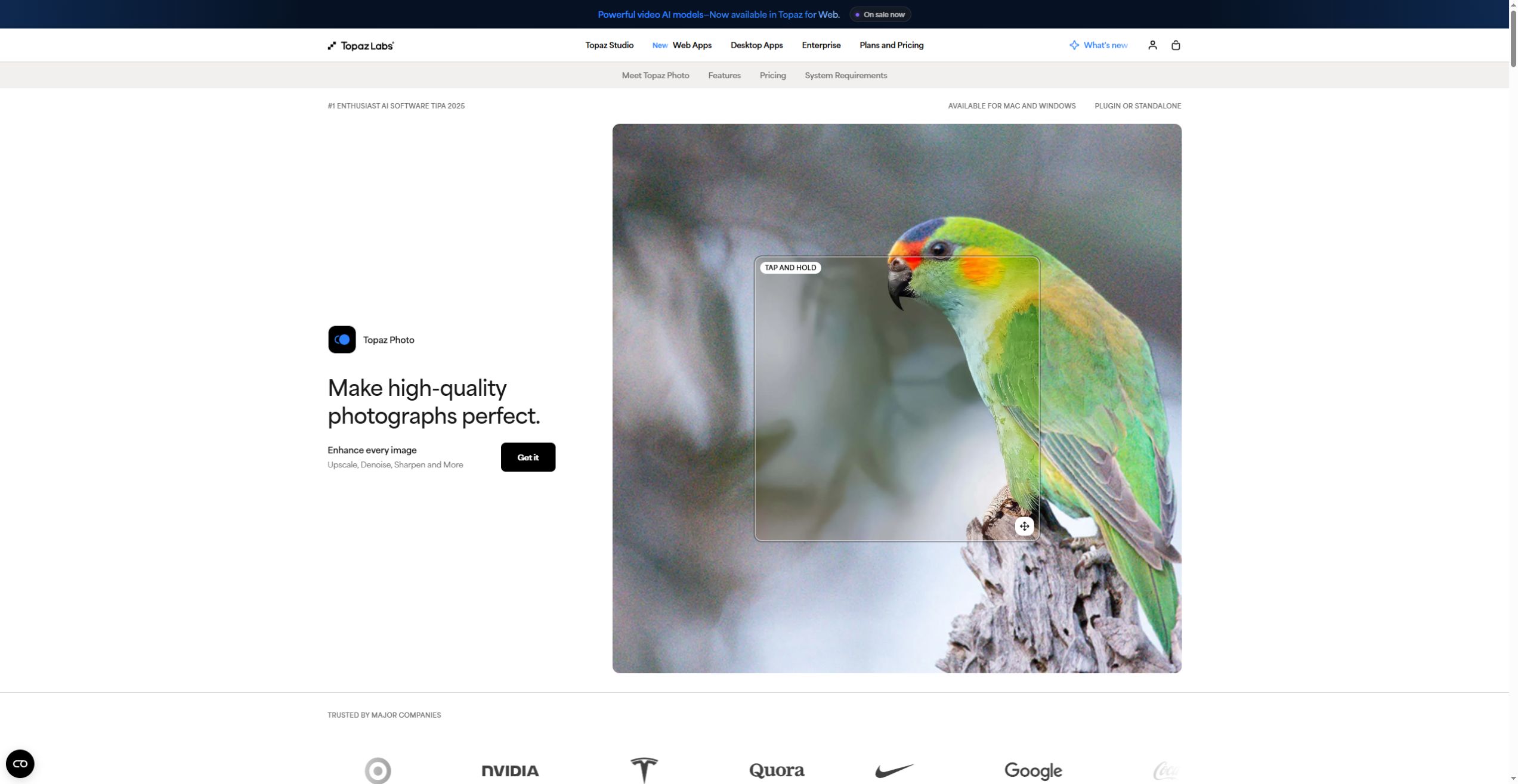Click the Upscale, Denoise, Sharpen and More text
The height and width of the screenshot is (784, 1518).
click(395, 465)
